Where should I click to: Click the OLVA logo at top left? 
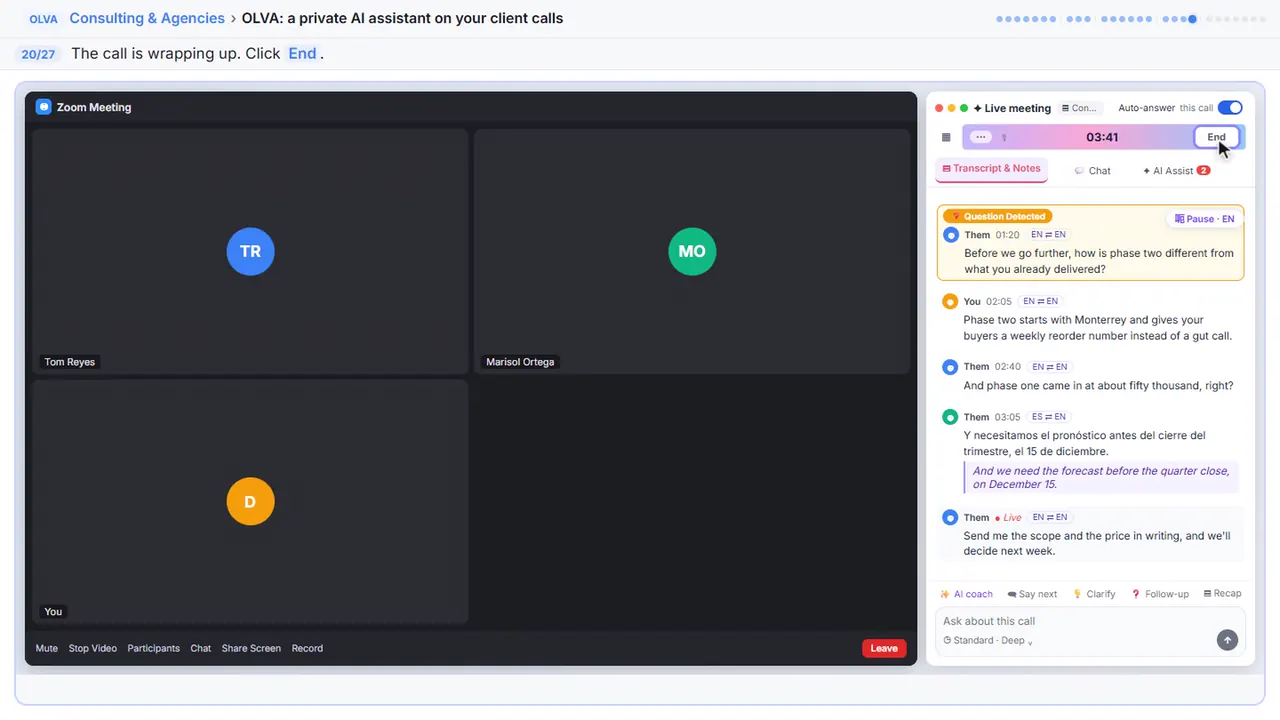click(43, 19)
